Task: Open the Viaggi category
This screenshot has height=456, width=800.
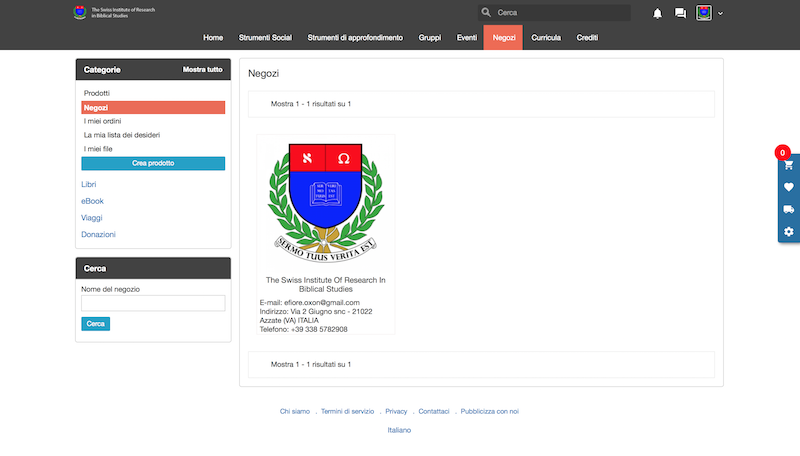Action: click(92, 218)
